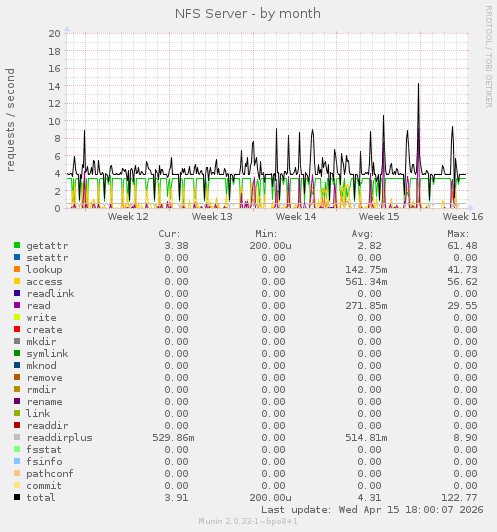Click the 'Cur:' column header

point(169,234)
